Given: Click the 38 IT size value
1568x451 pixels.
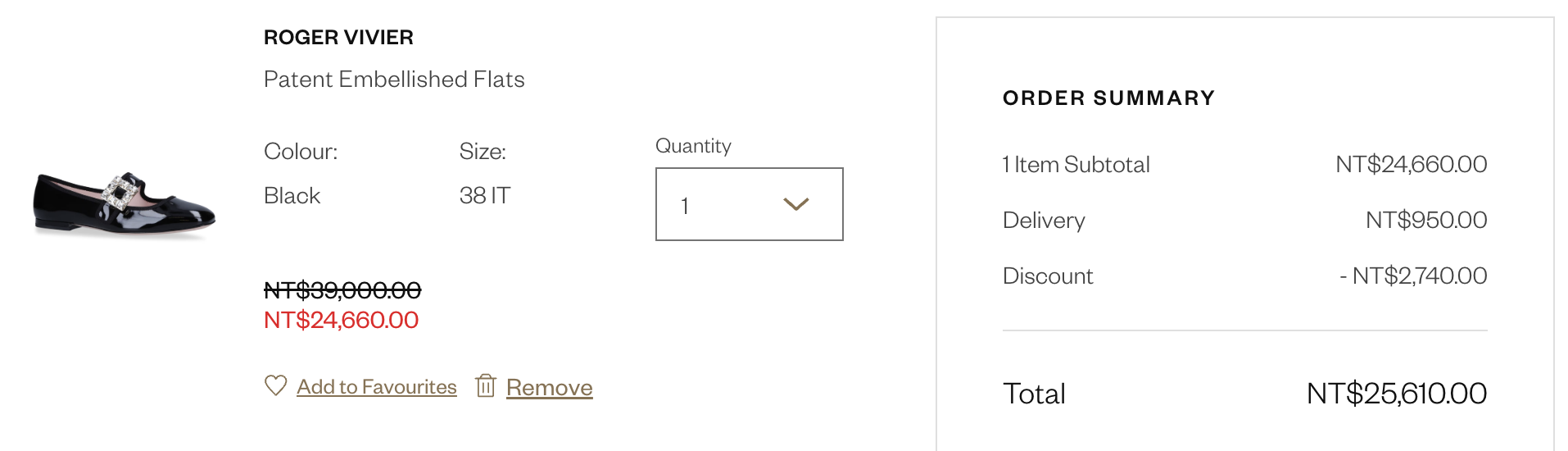Looking at the screenshot, I should click(x=485, y=196).
